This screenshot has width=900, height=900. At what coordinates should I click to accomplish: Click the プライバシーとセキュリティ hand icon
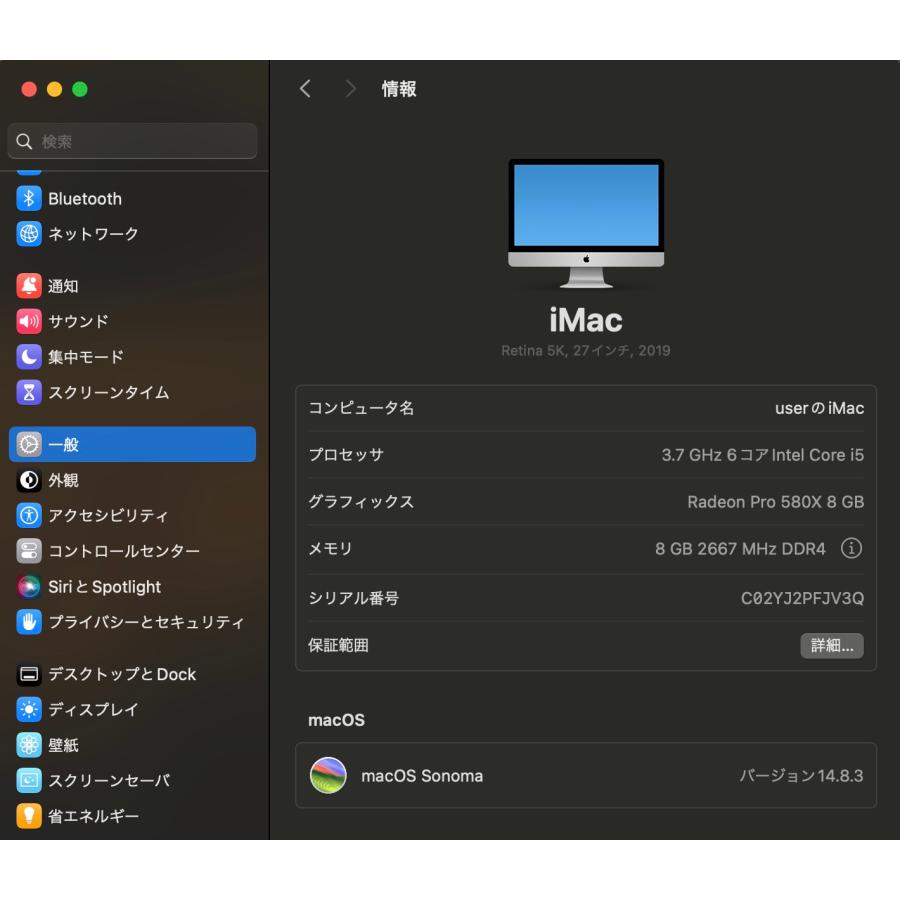29,622
